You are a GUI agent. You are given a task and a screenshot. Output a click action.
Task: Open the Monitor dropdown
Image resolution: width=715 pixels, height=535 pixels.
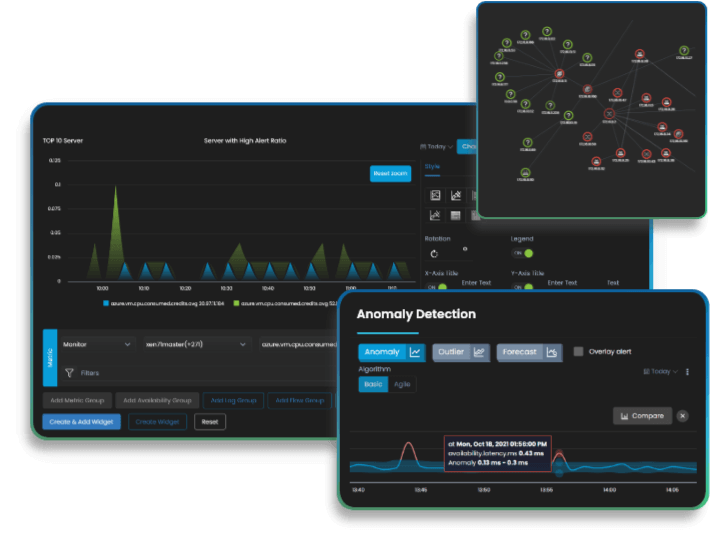[x=95, y=344]
